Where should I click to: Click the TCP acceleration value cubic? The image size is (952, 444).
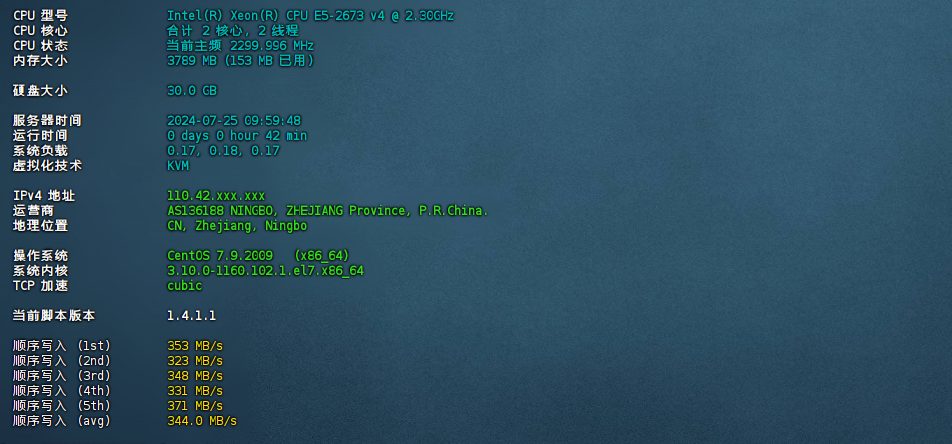[185, 285]
